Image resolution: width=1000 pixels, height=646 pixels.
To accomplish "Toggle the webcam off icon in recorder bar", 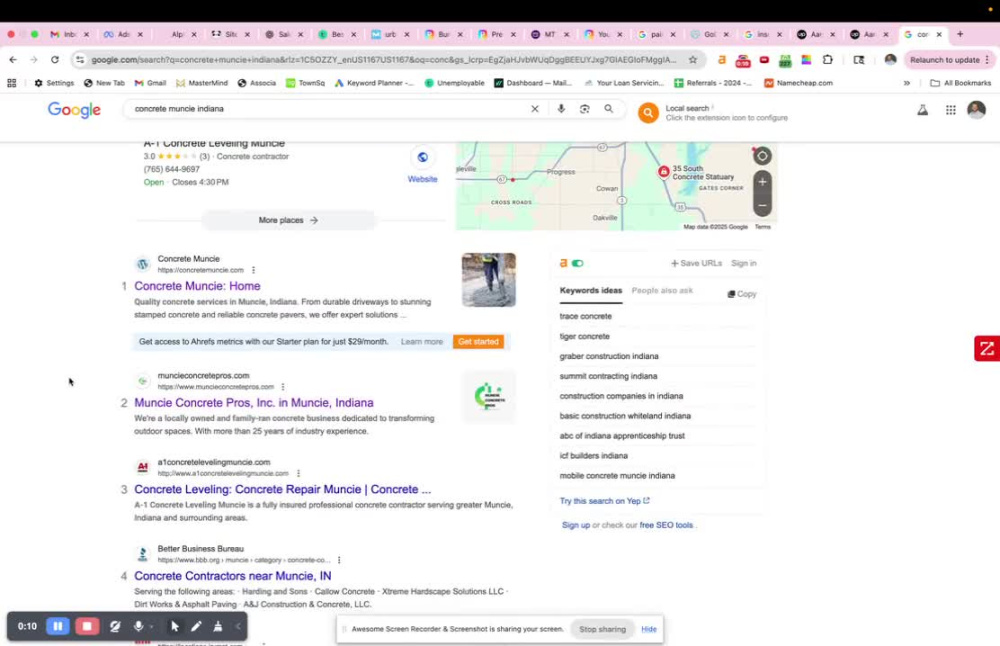I will (115, 626).
